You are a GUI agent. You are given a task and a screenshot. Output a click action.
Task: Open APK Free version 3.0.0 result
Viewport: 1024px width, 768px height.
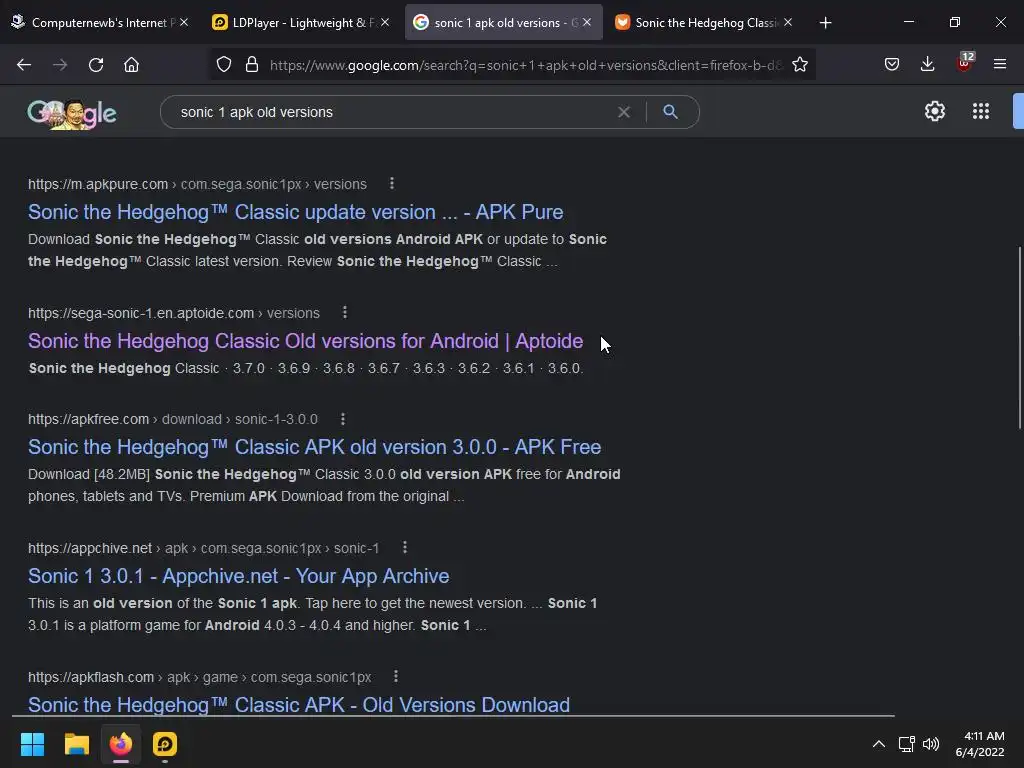pos(315,447)
